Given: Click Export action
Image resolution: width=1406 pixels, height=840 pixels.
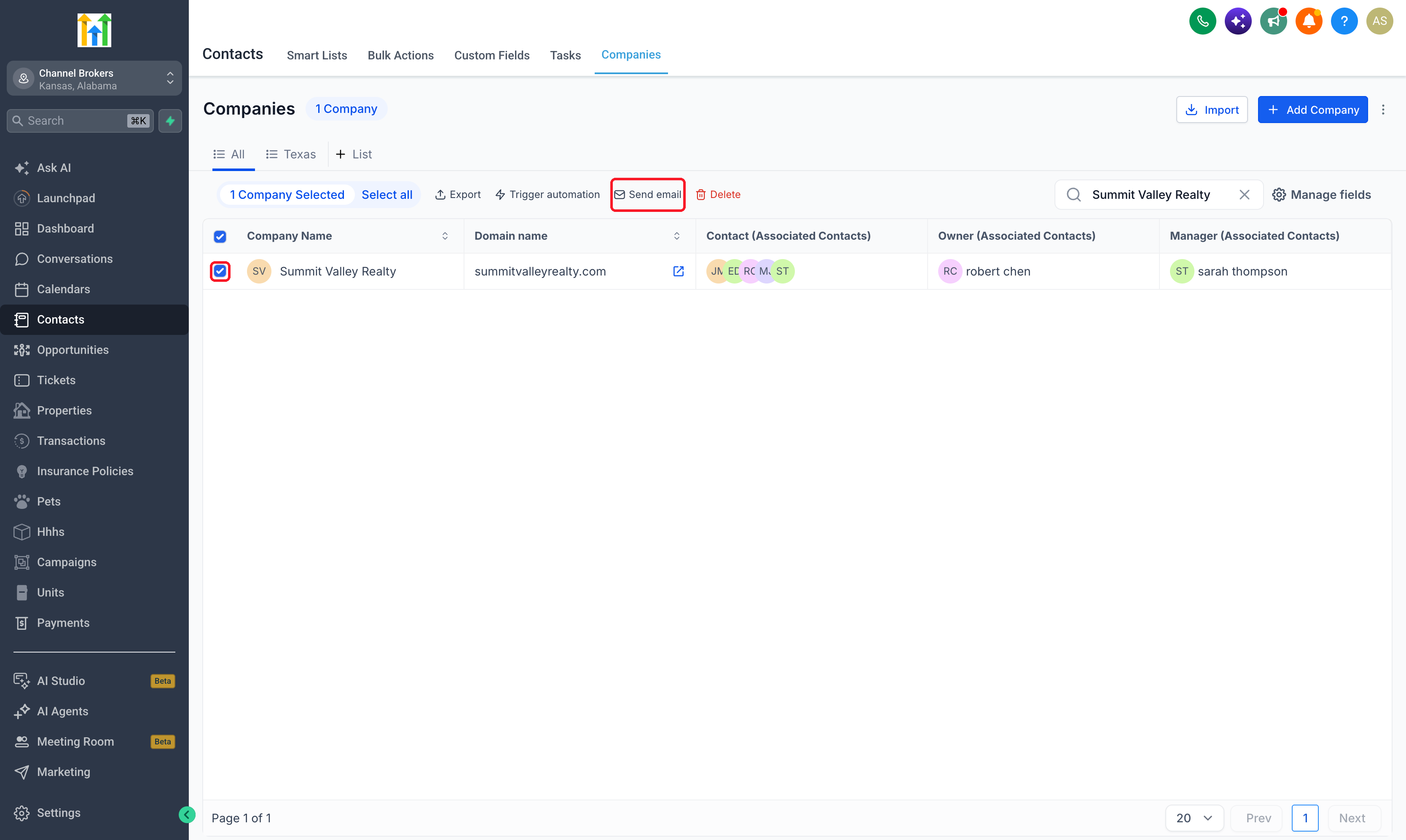Looking at the screenshot, I should 458,195.
